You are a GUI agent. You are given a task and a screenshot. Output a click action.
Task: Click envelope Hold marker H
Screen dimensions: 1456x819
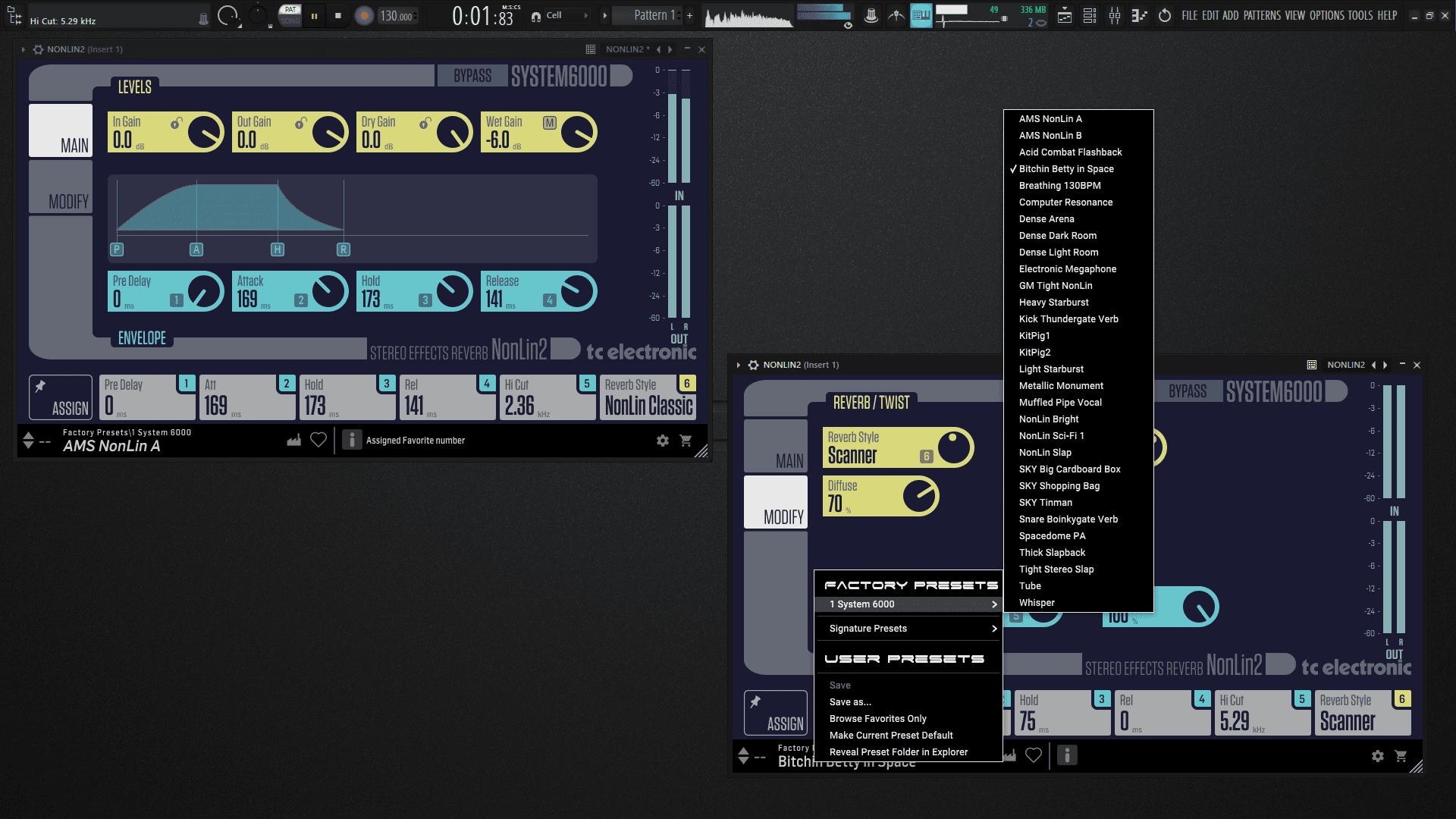click(x=278, y=249)
